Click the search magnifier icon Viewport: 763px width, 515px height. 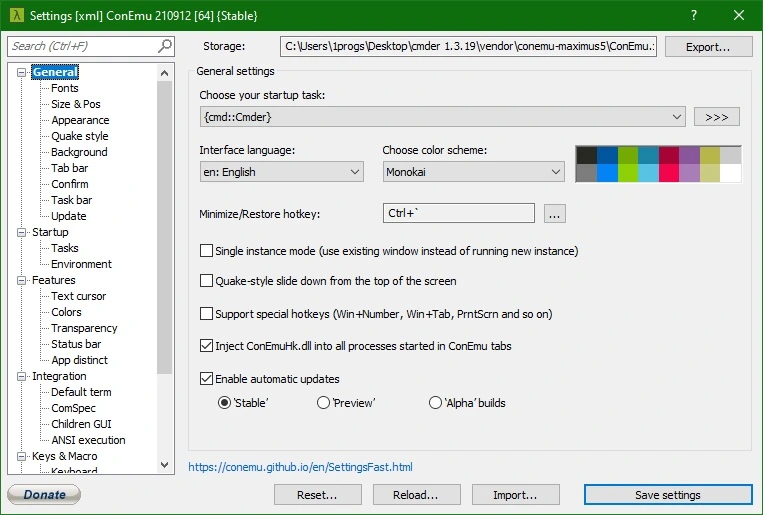click(x=165, y=46)
